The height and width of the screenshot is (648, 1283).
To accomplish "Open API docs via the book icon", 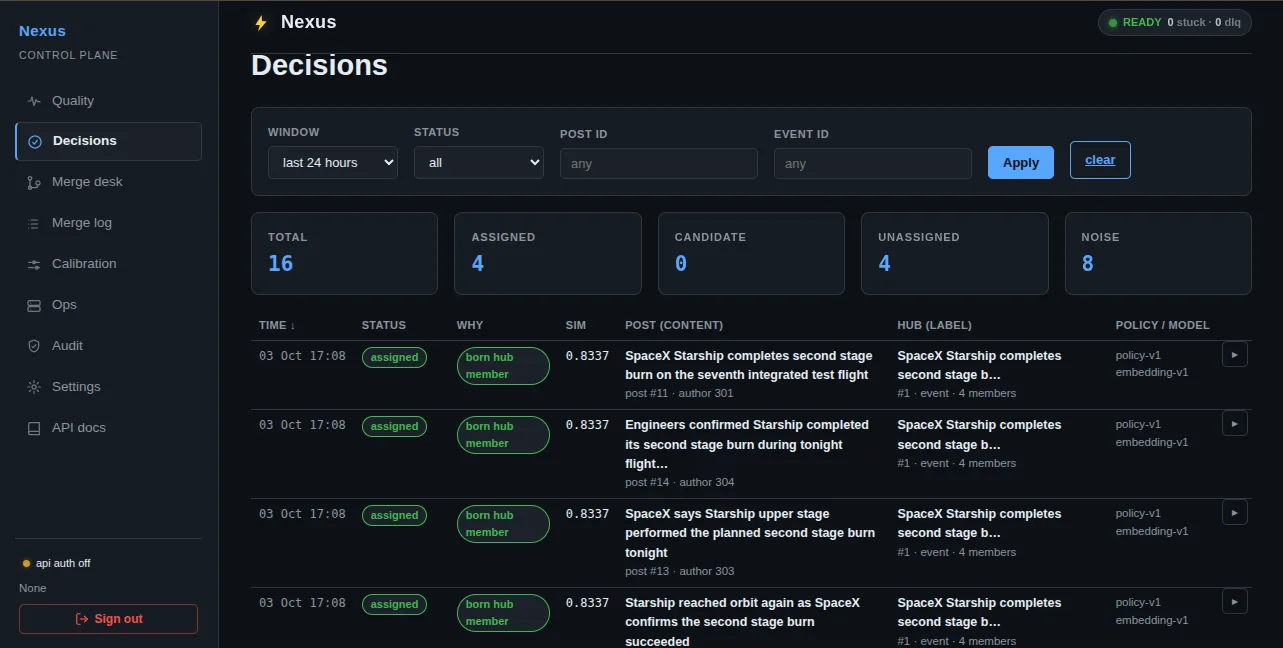I will coord(34,428).
